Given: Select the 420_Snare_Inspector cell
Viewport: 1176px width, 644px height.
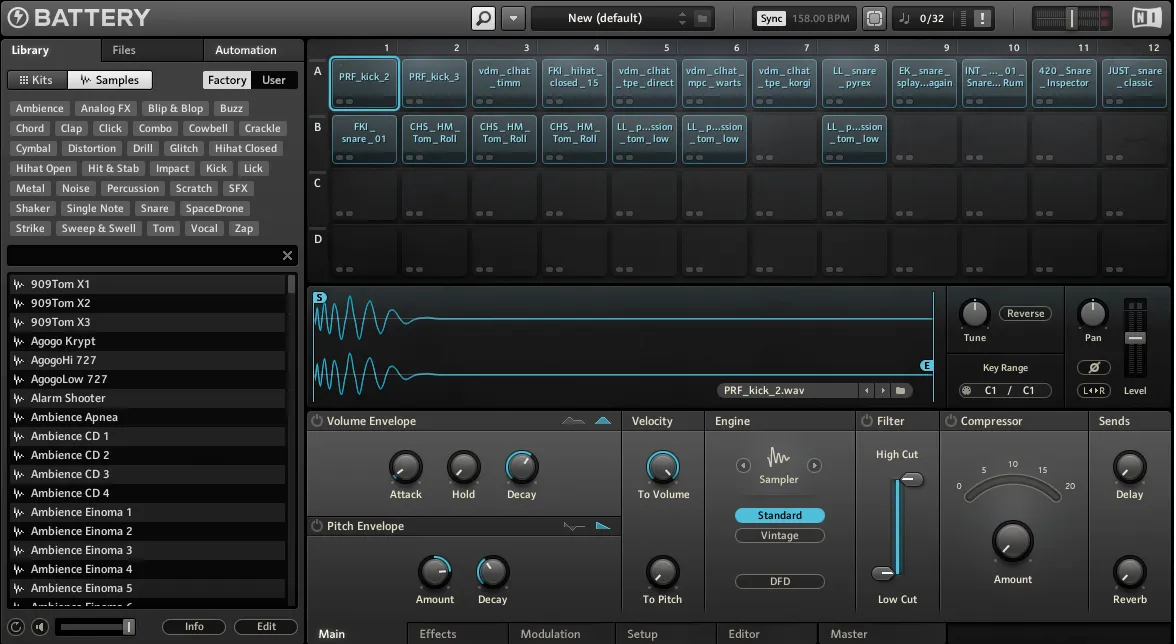Looking at the screenshot, I should point(1064,83).
